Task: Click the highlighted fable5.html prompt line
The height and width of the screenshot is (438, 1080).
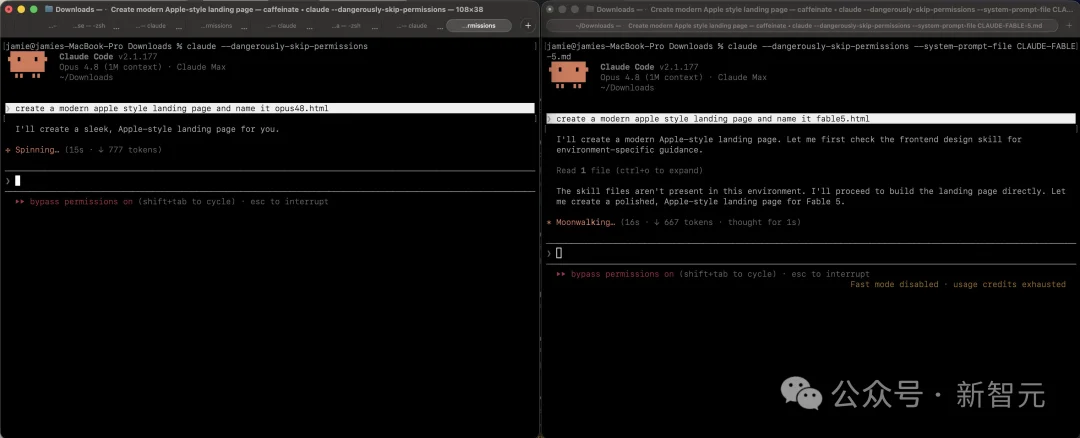Action: click(810, 118)
